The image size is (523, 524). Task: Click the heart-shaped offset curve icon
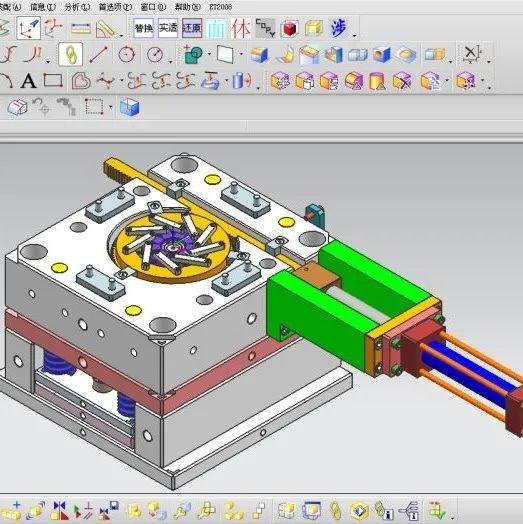(81, 81)
